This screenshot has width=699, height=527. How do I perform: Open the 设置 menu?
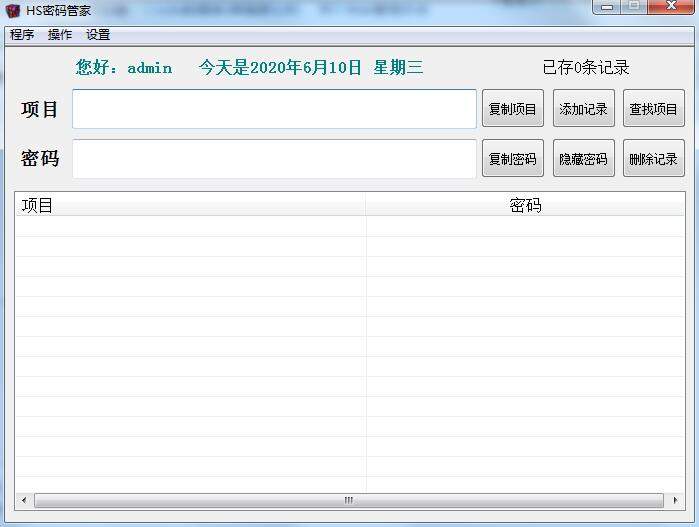pos(98,35)
